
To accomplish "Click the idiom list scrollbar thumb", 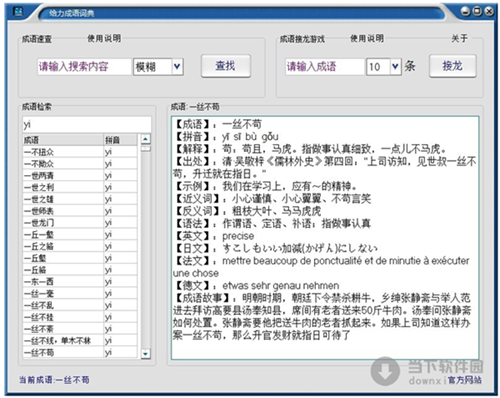I will click(146, 148).
